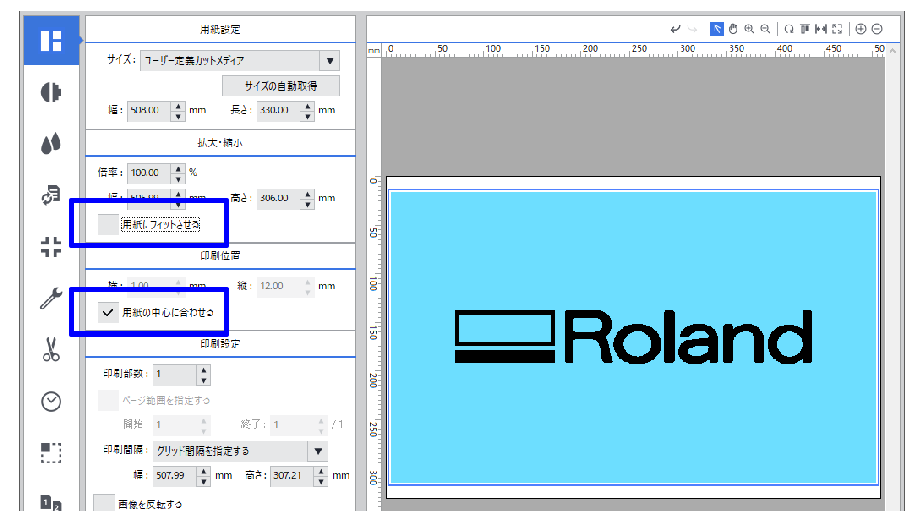Click the align to top icon
Screen dimensions: 924x522
click(x=805, y=29)
